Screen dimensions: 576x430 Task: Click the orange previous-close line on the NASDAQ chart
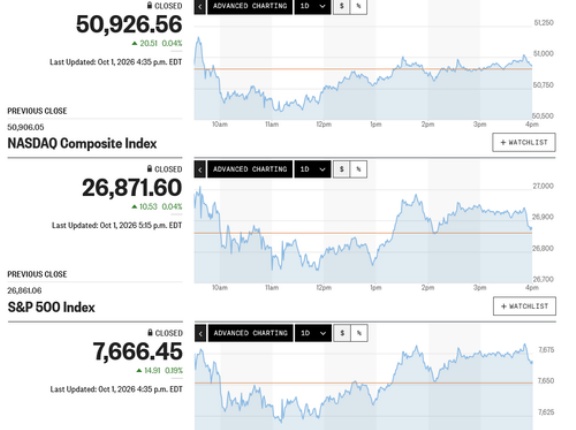pyautogui.click(x=363, y=233)
